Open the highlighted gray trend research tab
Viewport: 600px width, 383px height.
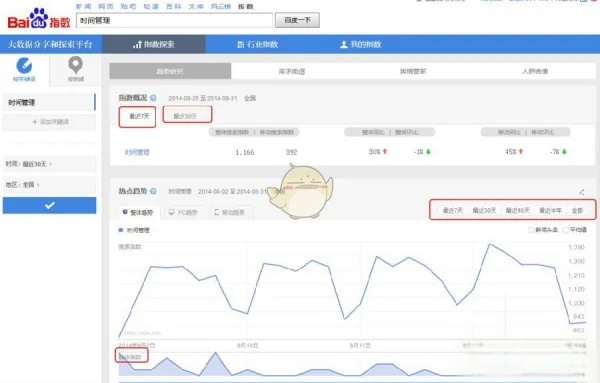point(170,71)
